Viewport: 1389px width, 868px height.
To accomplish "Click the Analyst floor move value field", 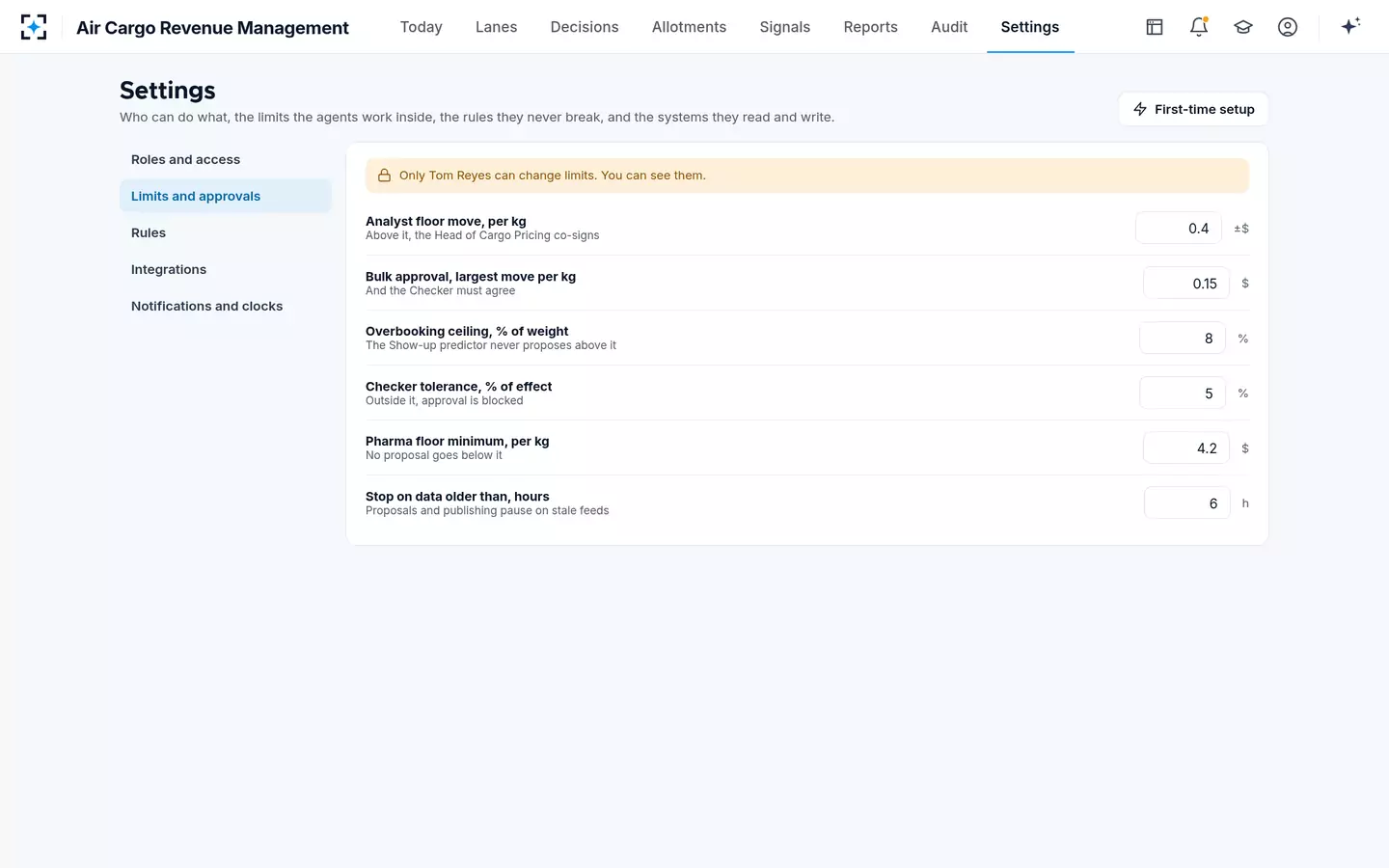I will point(1179,229).
